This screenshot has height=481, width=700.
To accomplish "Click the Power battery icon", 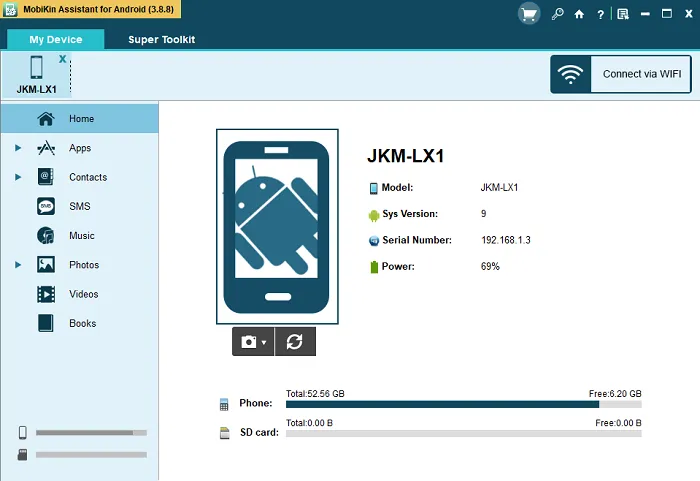I will click(x=374, y=267).
